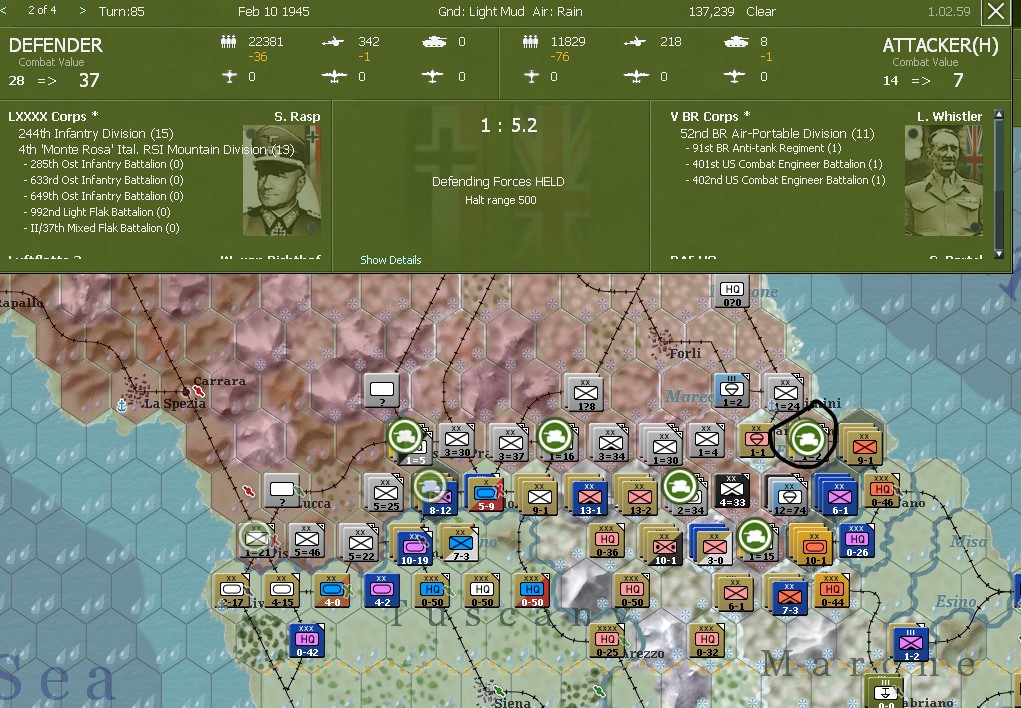The width and height of the screenshot is (1021, 708).
Task: Click the defender tank strength icon
Action: (433, 42)
